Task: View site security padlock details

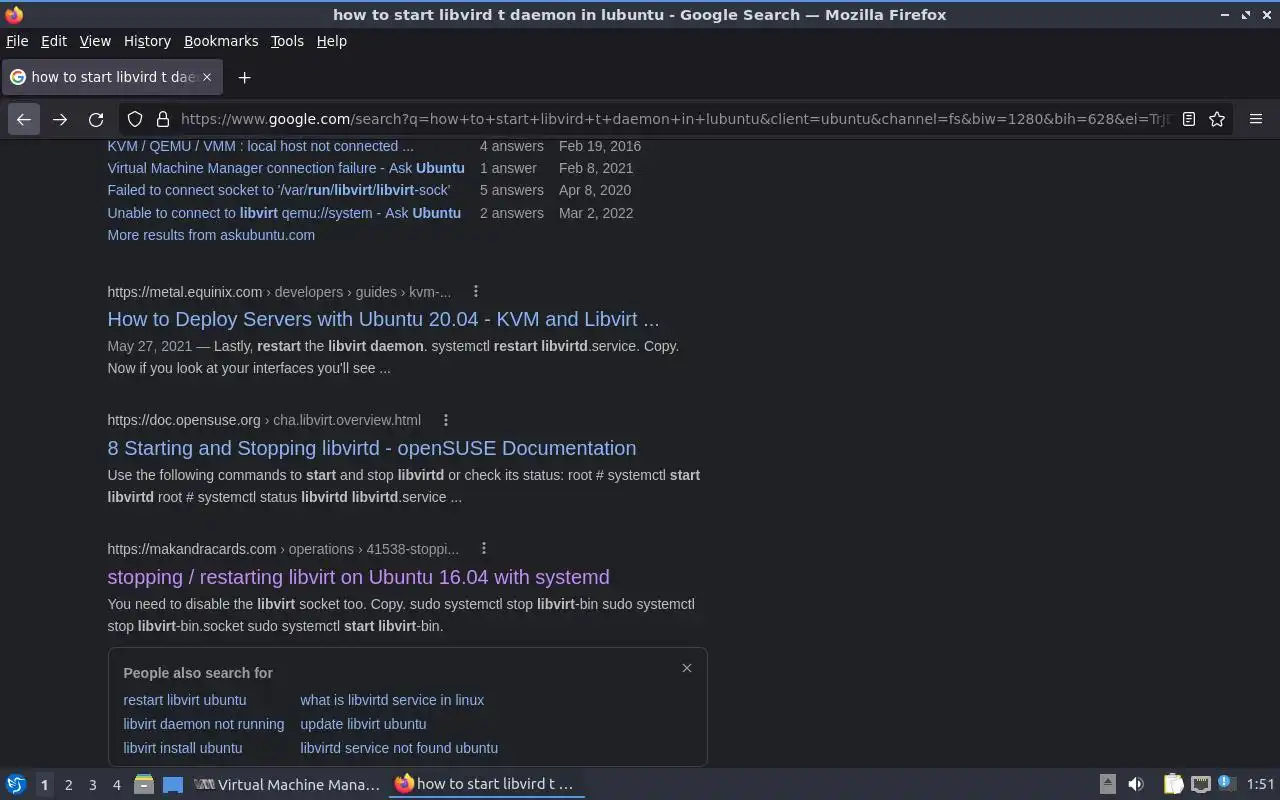Action: coord(163,119)
